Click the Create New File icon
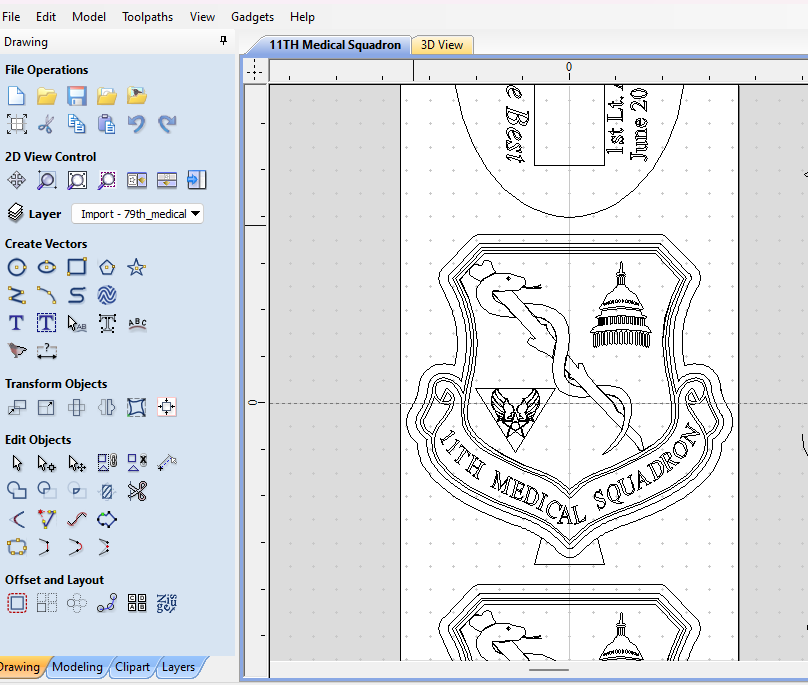 point(16,96)
